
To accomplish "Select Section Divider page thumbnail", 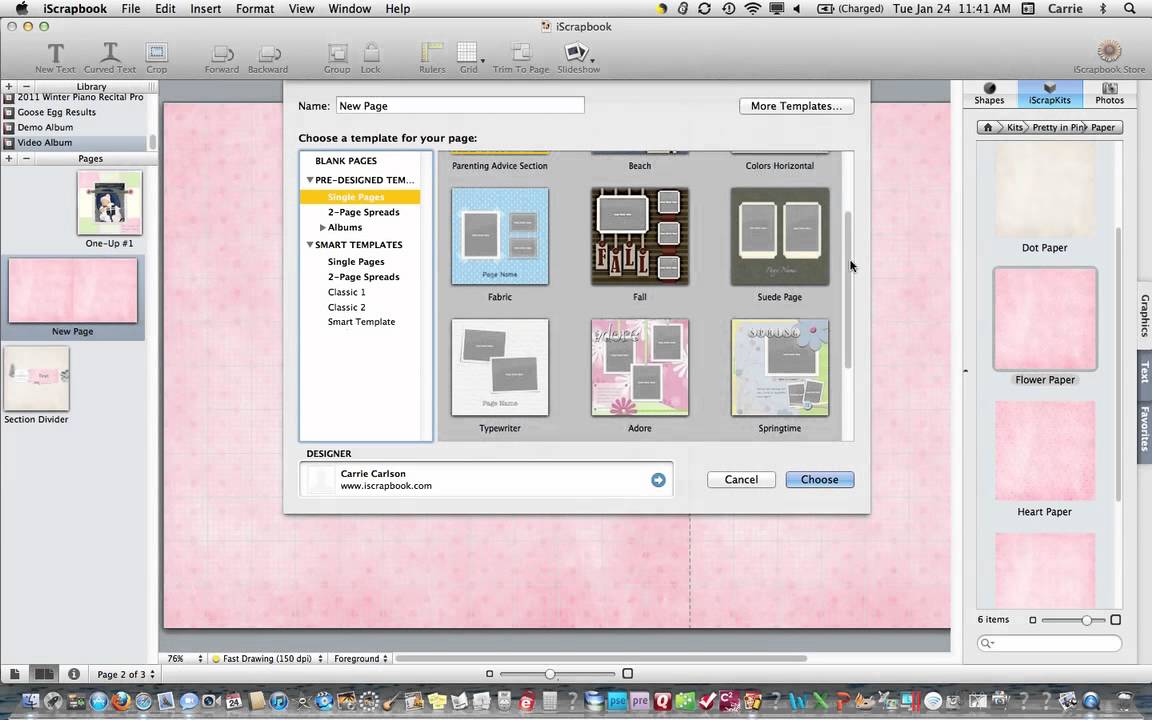I will 37,379.
